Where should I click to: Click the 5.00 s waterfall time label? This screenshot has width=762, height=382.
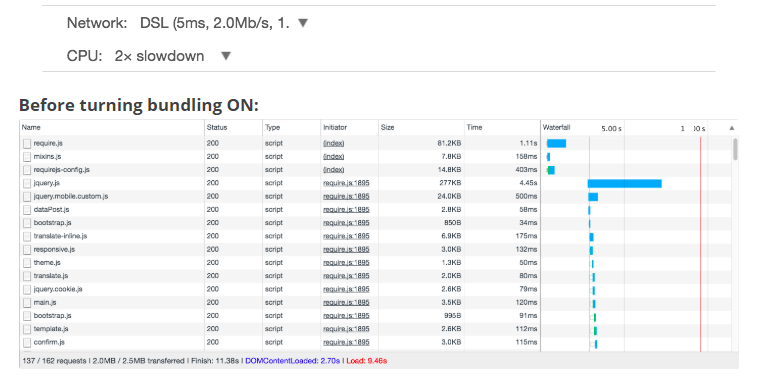click(611, 129)
